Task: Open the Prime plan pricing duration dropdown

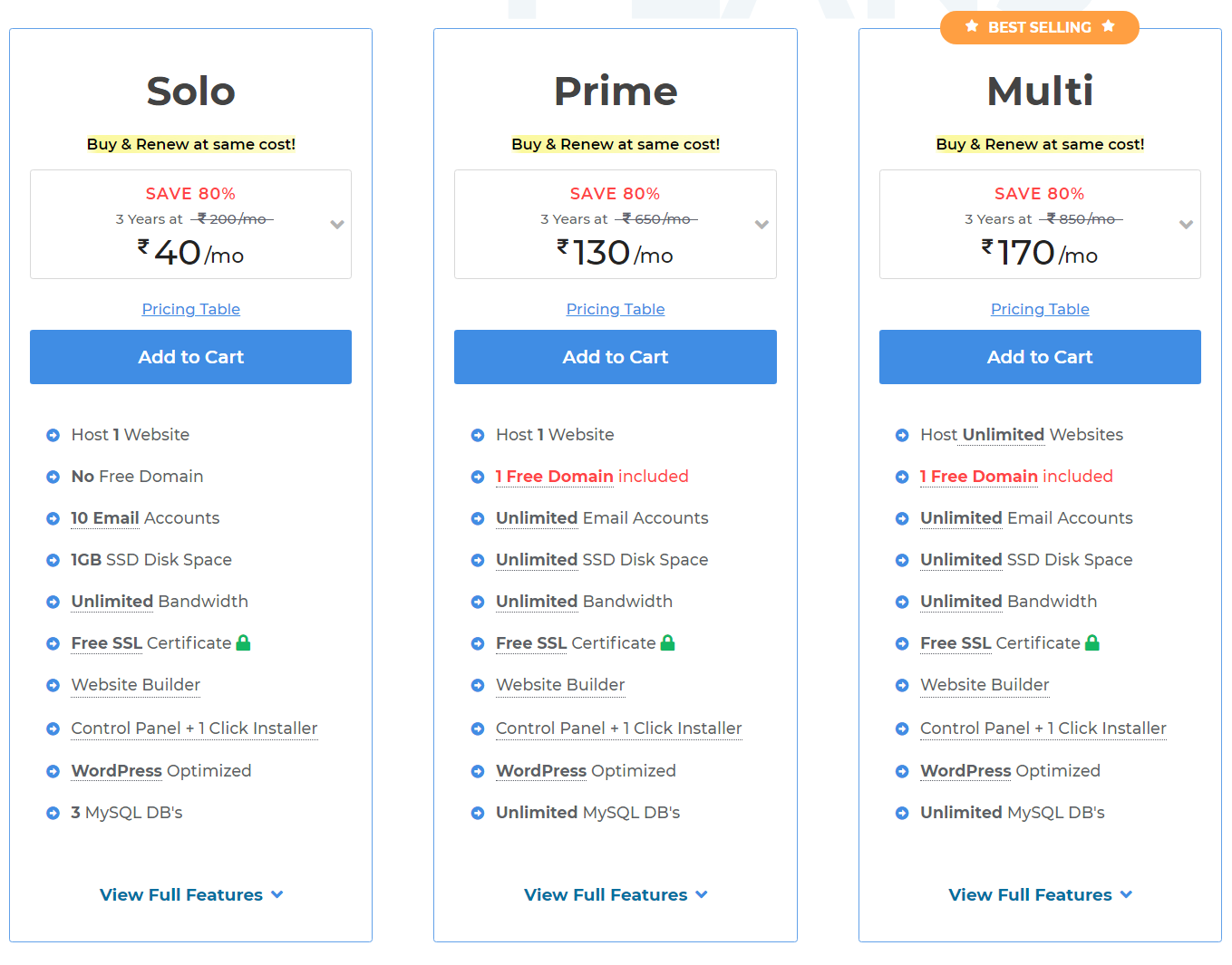Action: [x=762, y=225]
